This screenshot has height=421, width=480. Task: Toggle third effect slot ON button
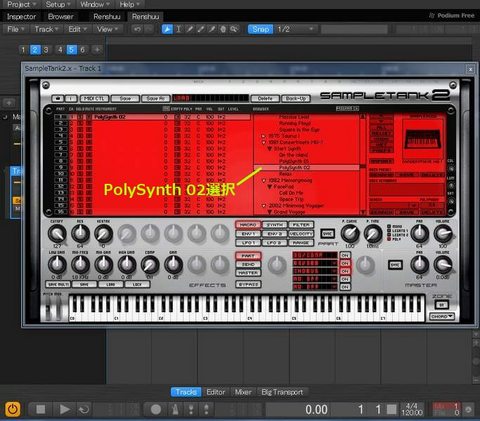[345, 271]
